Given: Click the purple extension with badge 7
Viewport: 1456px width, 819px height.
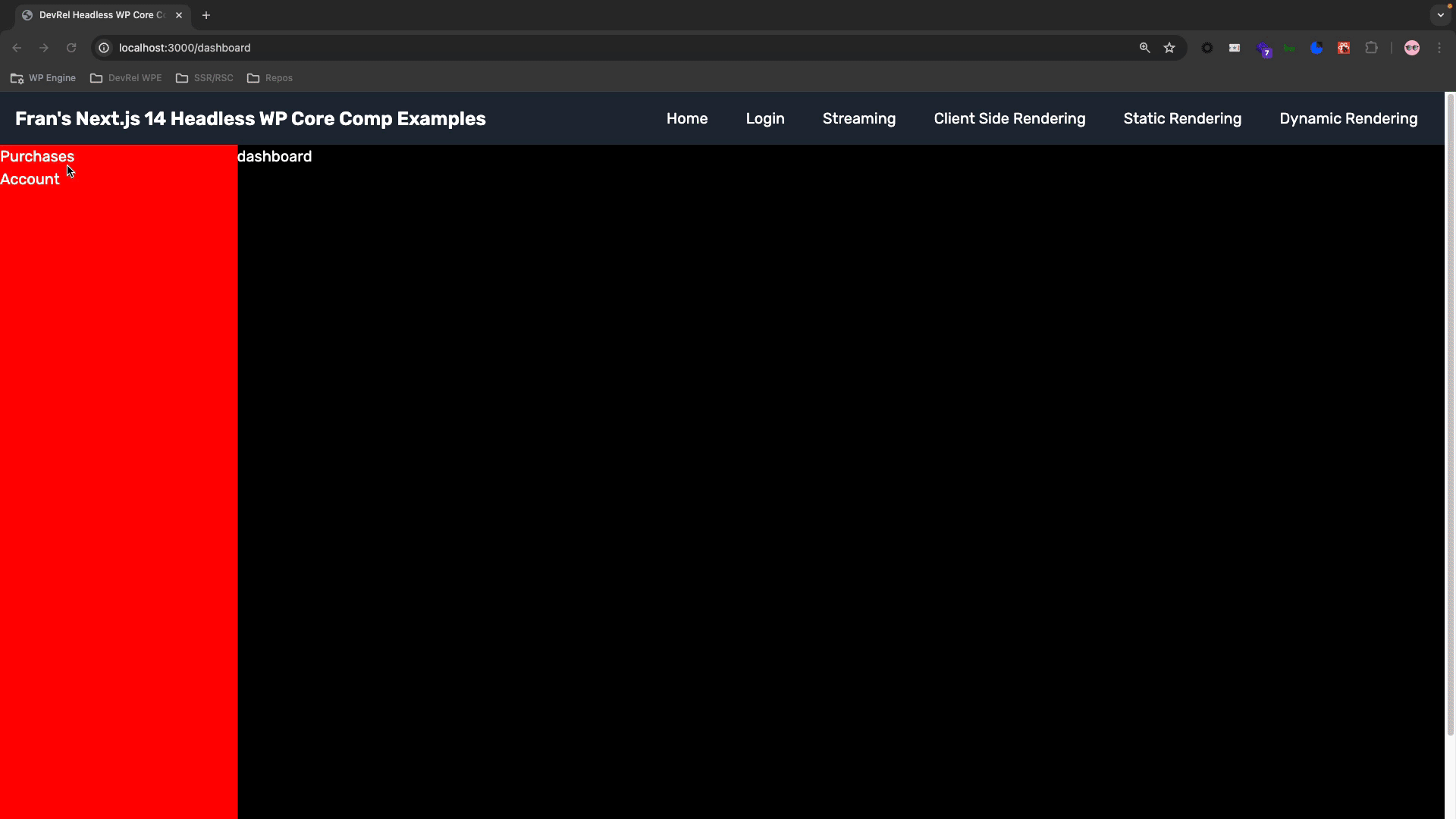Looking at the screenshot, I should pyautogui.click(x=1263, y=49).
